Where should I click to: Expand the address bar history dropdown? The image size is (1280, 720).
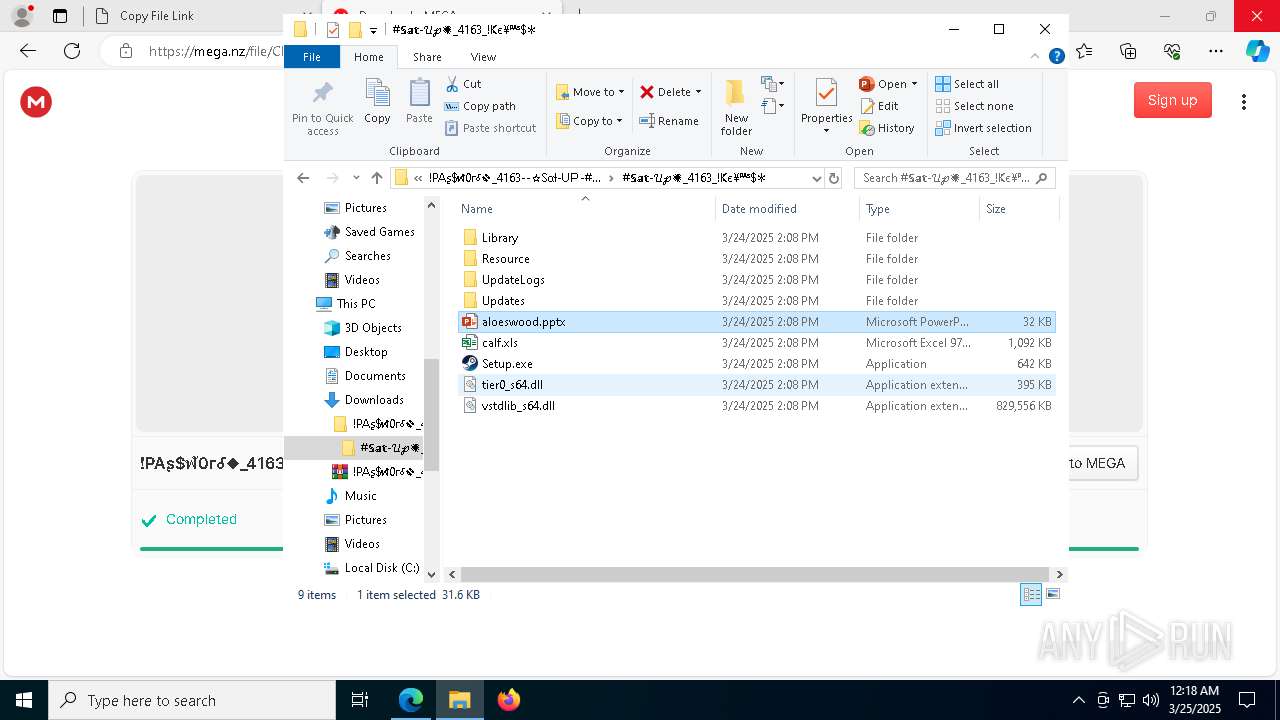[x=816, y=178]
